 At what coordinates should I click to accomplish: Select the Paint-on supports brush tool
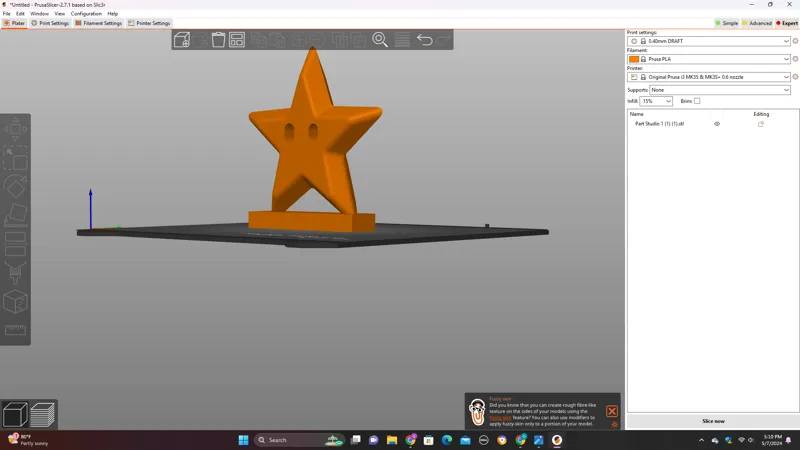click(15, 273)
